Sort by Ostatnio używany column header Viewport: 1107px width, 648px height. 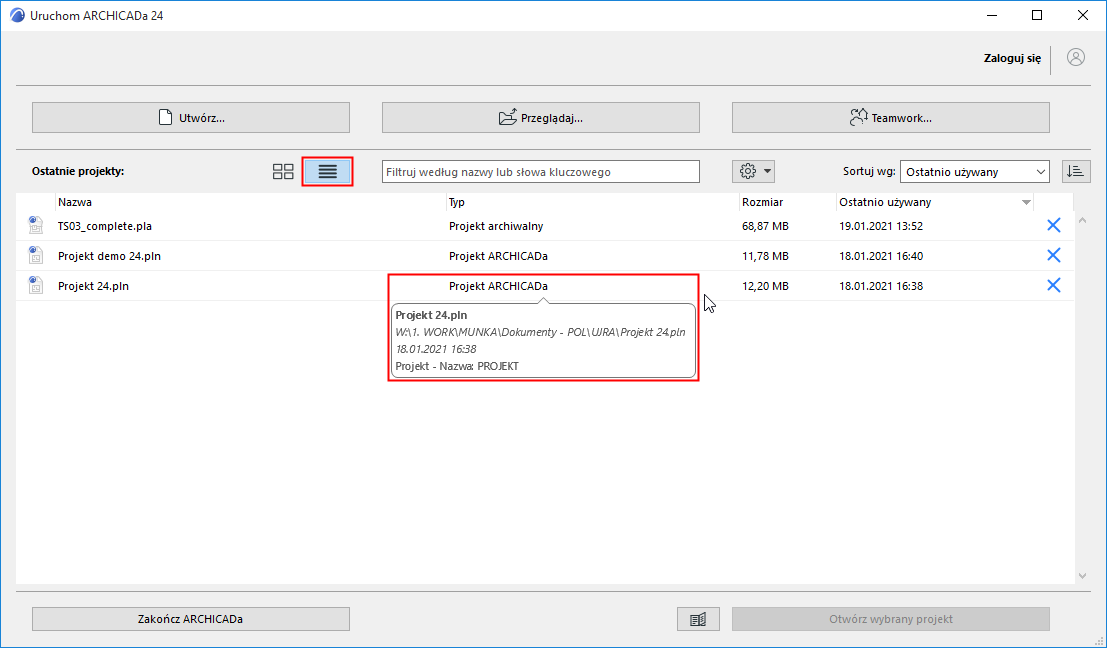click(x=885, y=202)
